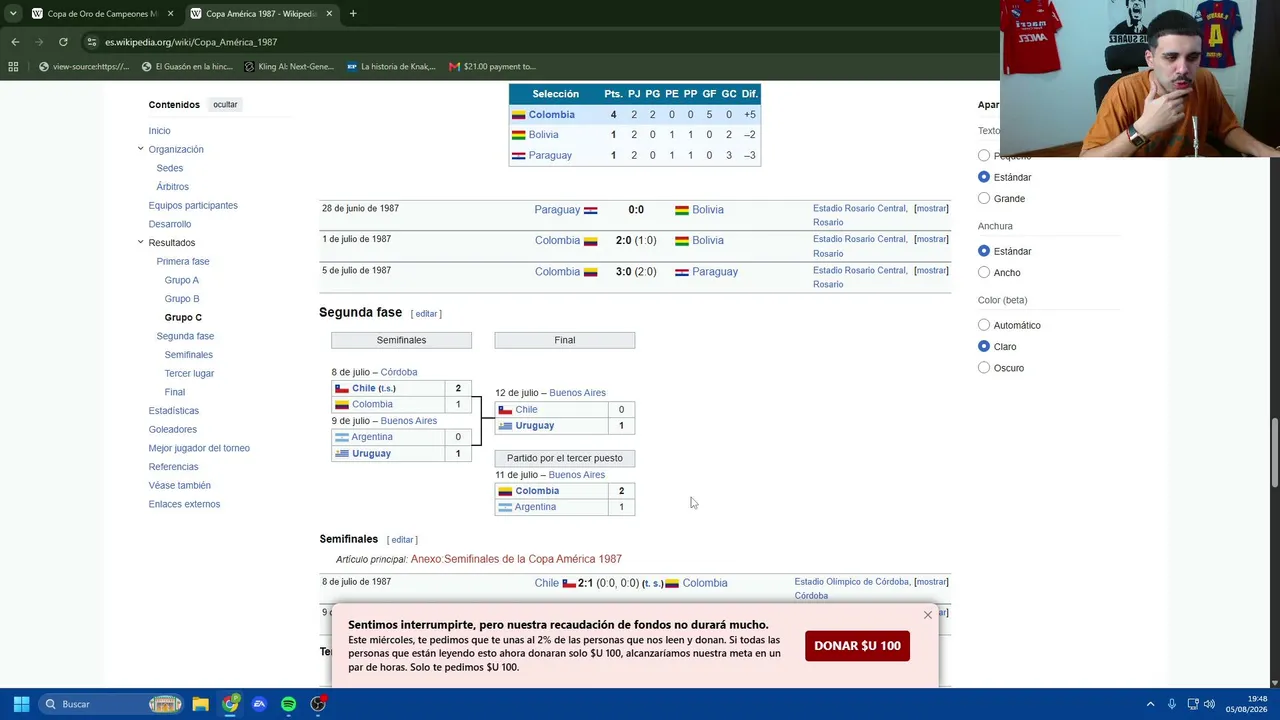Click the taskbar Buscar search box
This screenshot has width=1280, height=720.
click(x=111, y=704)
